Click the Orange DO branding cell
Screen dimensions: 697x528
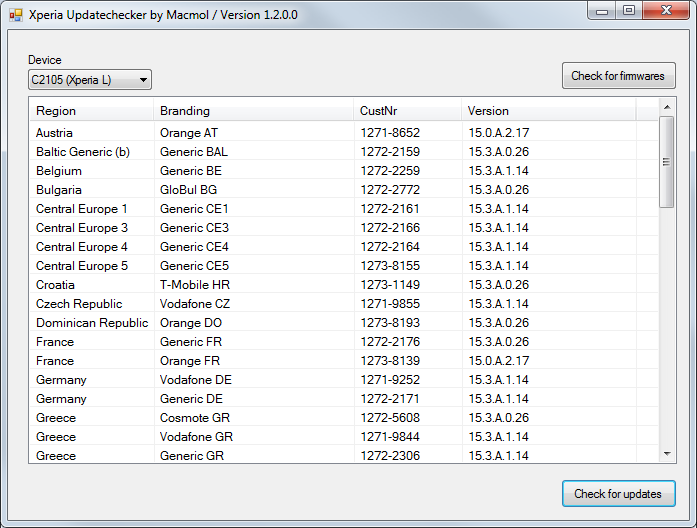click(191, 323)
